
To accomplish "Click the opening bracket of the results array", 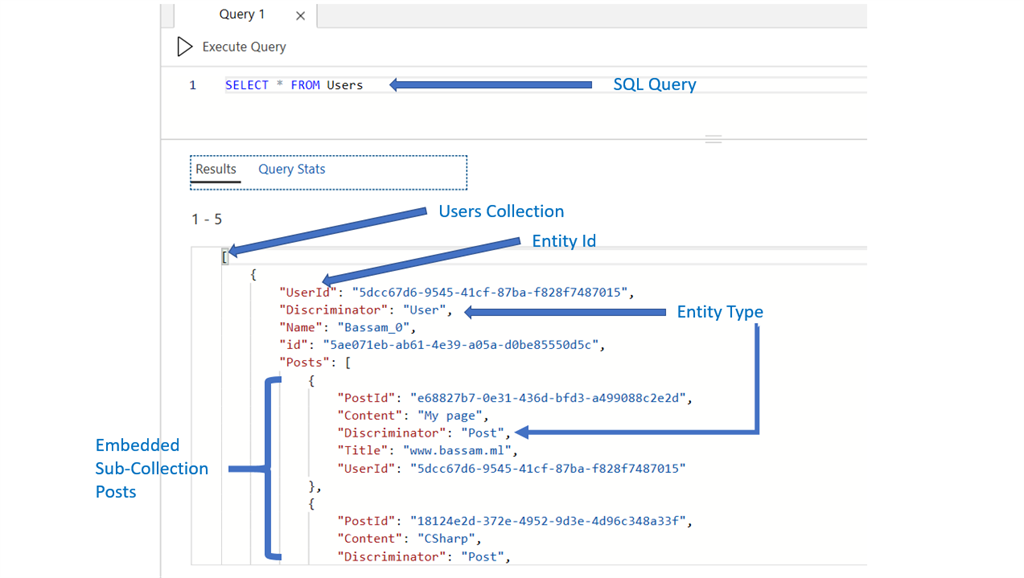I will [225, 256].
